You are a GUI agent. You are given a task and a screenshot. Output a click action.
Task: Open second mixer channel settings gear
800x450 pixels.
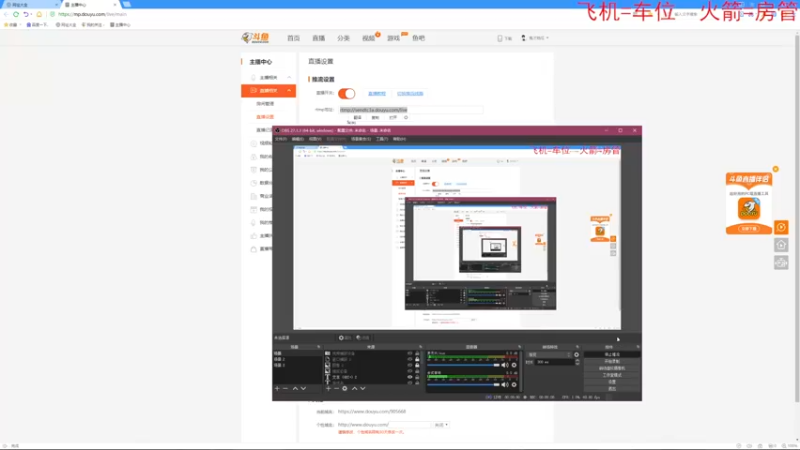pyautogui.click(x=514, y=385)
